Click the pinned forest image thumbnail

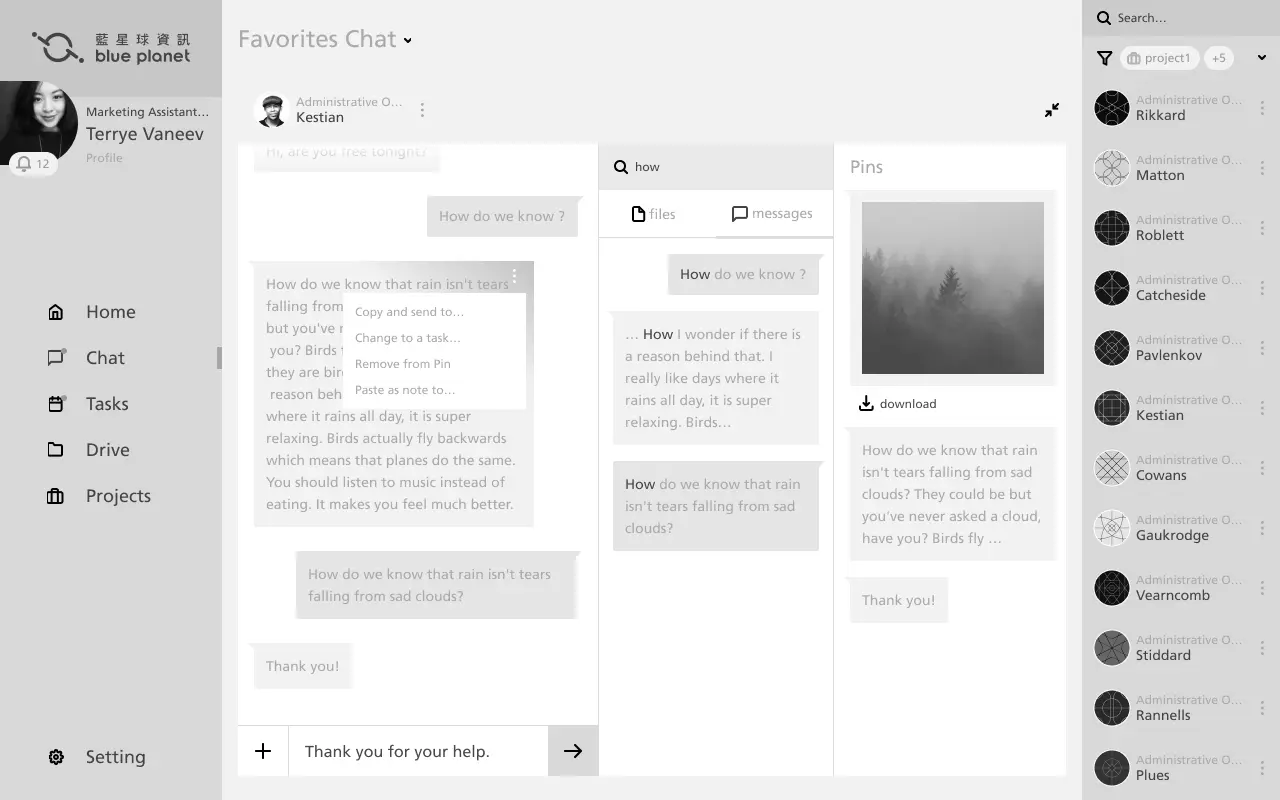[x=953, y=288]
